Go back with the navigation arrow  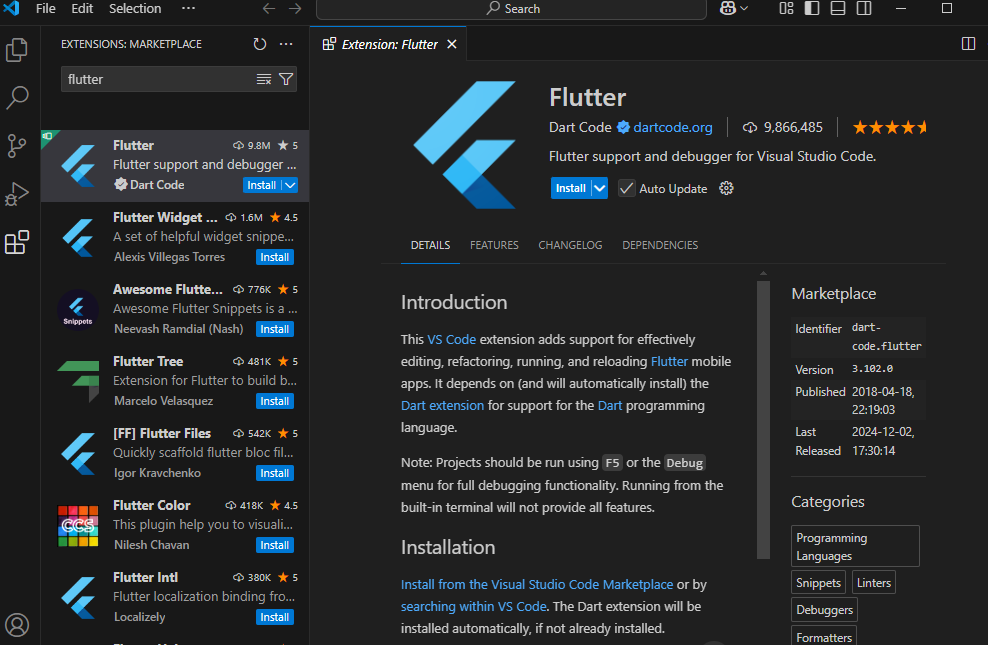pyautogui.click(x=269, y=9)
